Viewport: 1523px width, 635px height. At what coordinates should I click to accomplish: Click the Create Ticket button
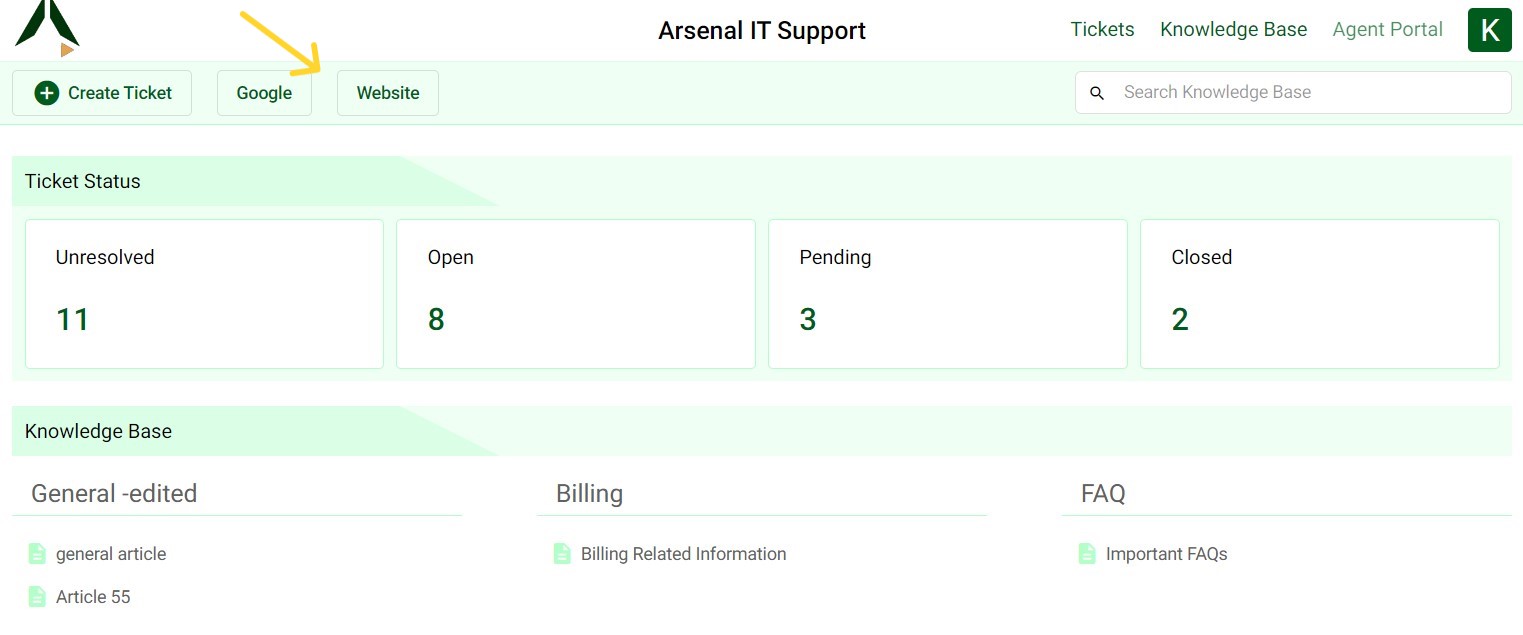click(x=102, y=92)
